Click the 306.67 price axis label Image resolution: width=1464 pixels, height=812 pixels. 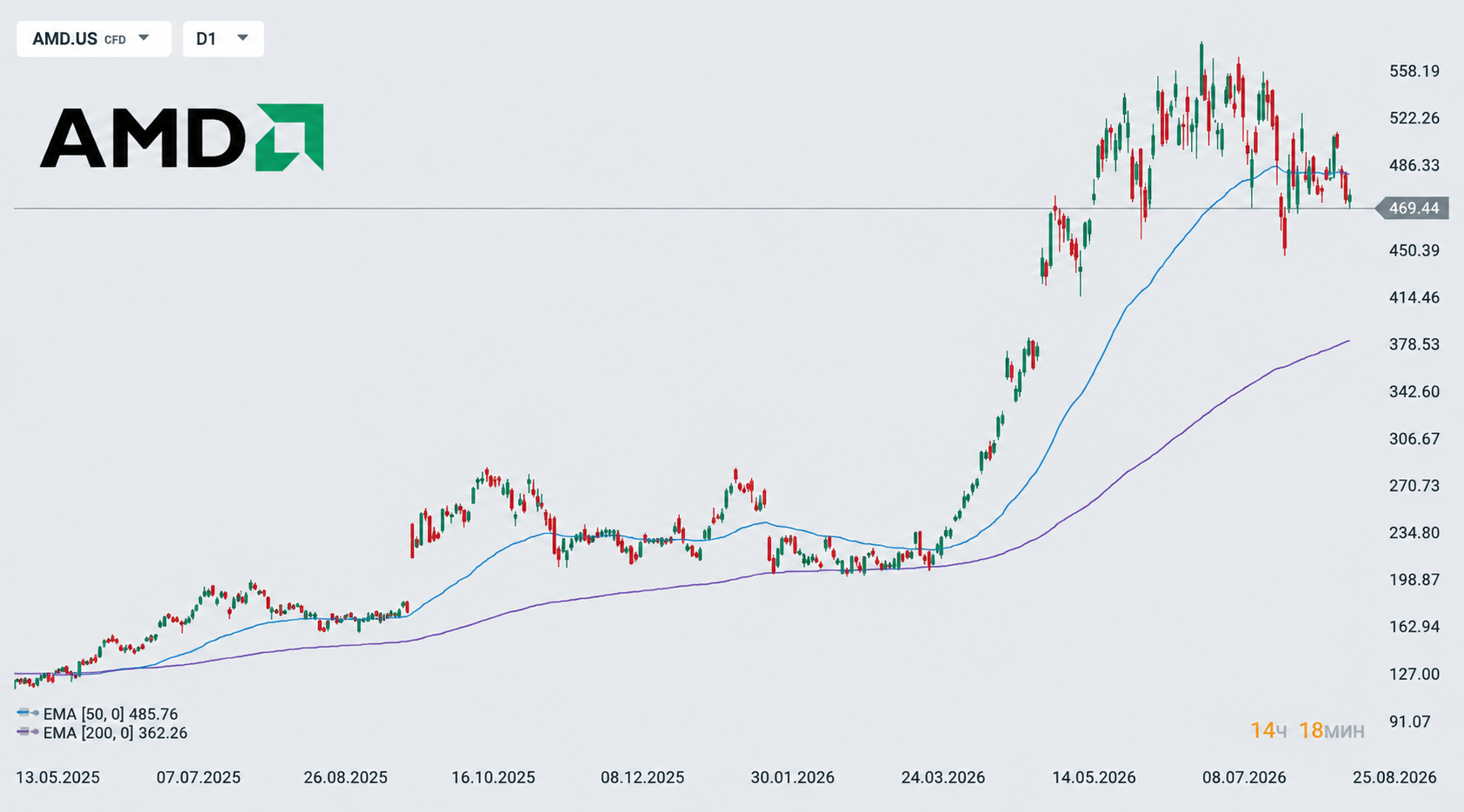point(1414,439)
